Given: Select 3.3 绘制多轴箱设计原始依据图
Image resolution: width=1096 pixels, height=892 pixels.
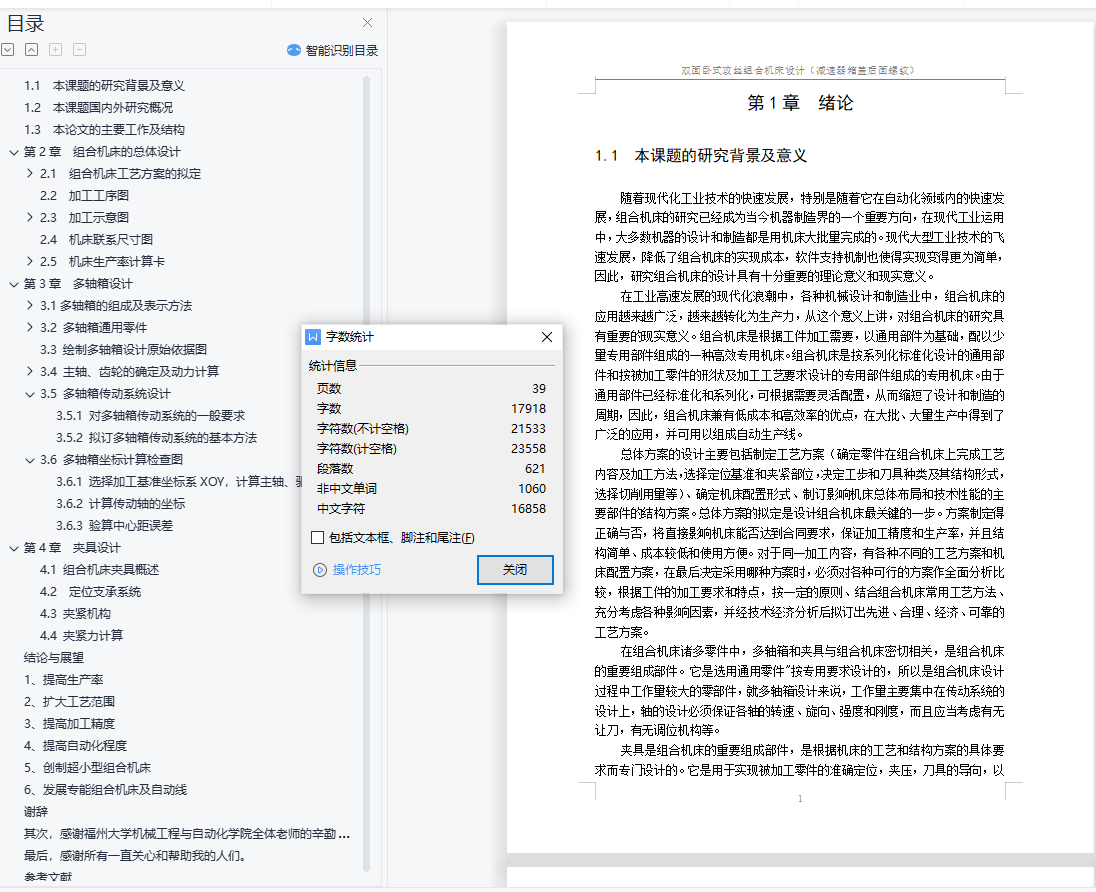Looking at the screenshot, I should click(x=123, y=350).
